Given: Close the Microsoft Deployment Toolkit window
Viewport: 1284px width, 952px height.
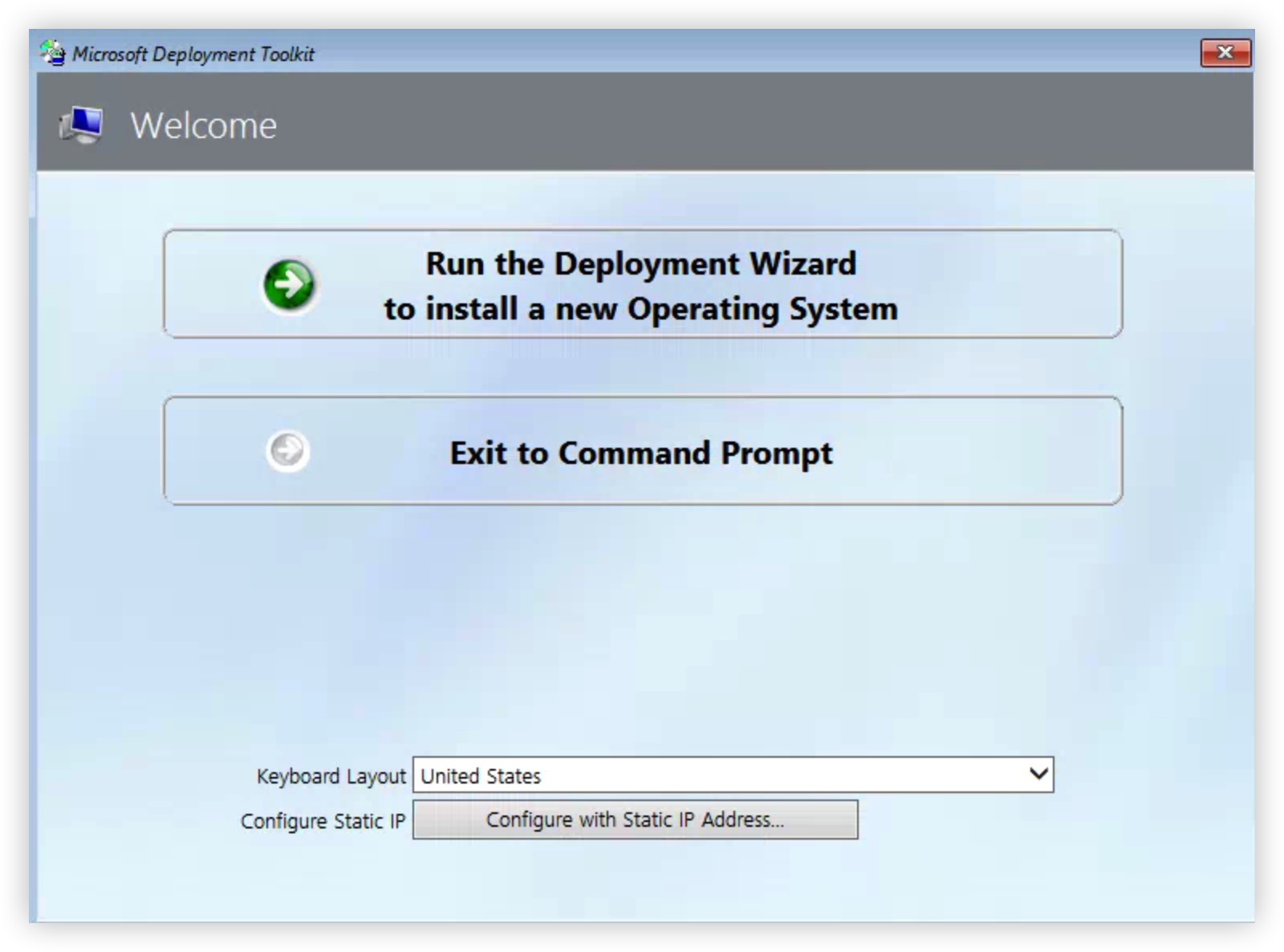Looking at the screenshot, I should pyautogui.click(x=1225, y=53).
